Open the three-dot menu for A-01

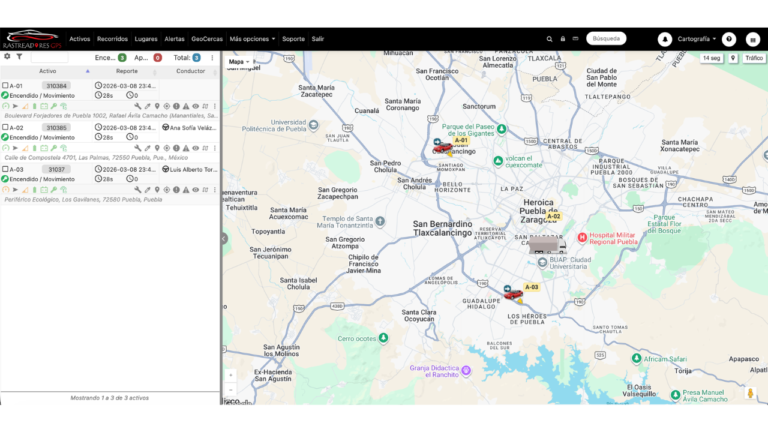point(215,106)
